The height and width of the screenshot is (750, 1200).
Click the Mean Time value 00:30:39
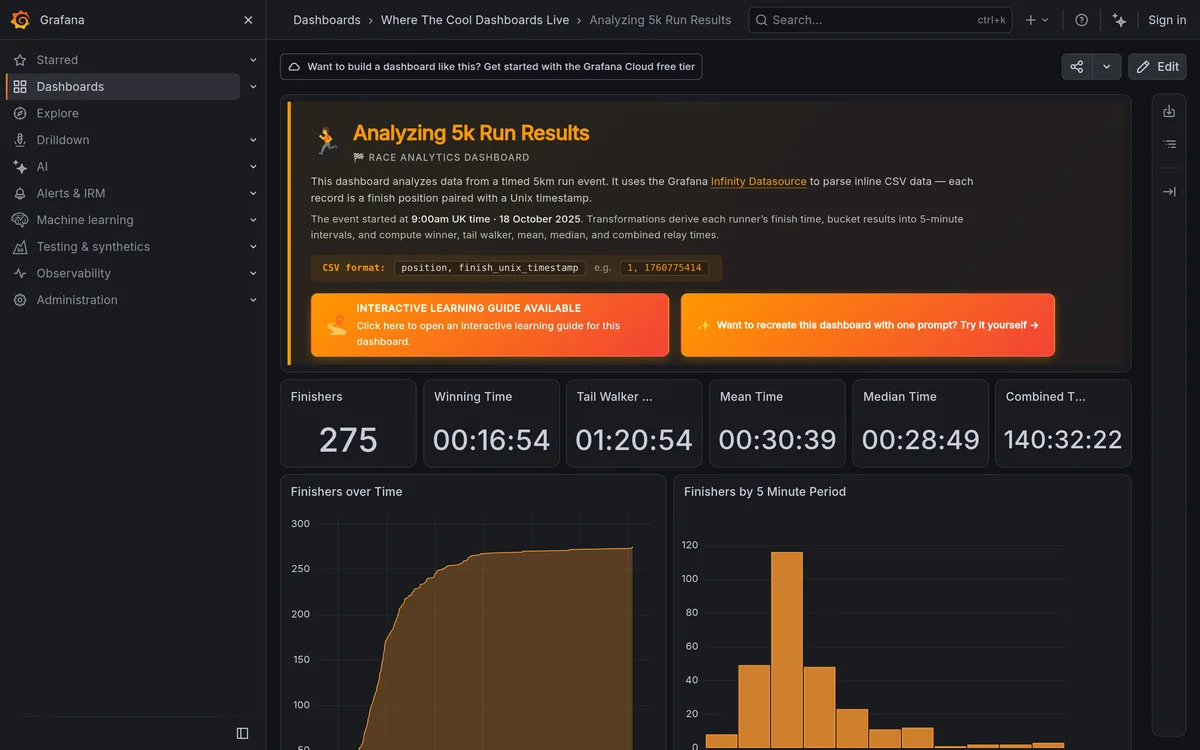point(777,440)
